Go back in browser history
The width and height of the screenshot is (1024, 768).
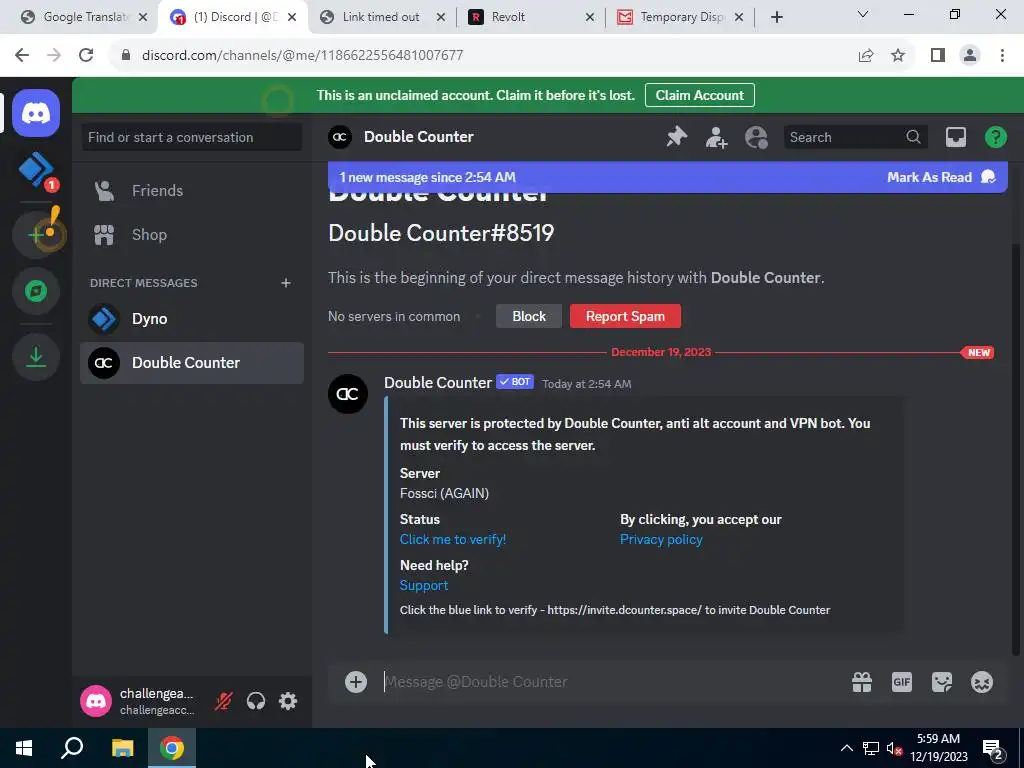point(22,55)
